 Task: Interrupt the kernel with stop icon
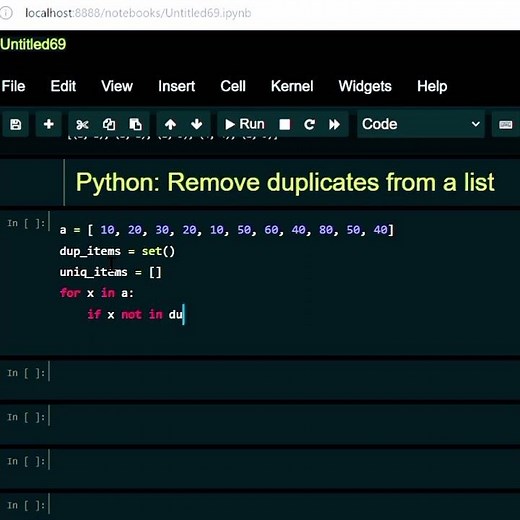[284, 125]
